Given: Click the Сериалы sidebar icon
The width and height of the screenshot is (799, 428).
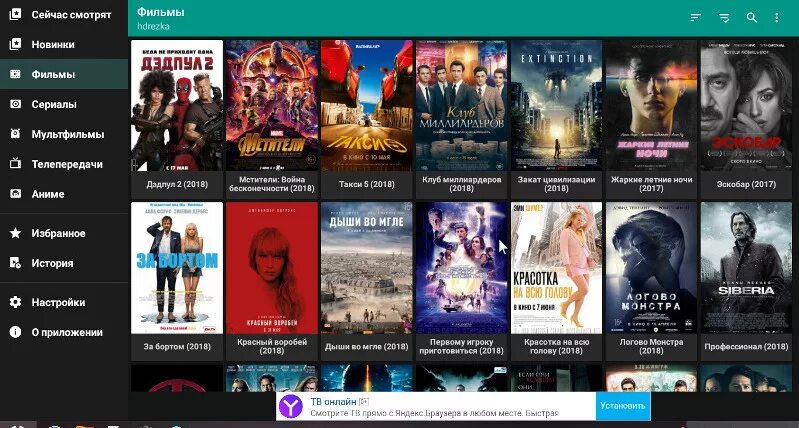Looking at the screenshot, I should click(x=15, y=104).
